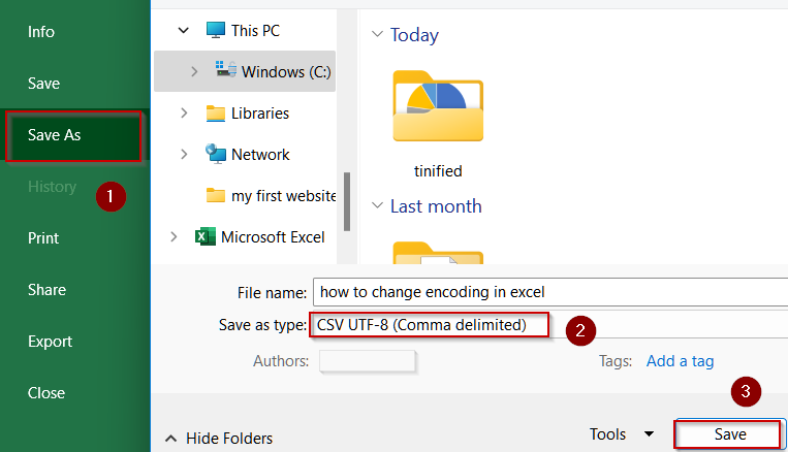Select the Windows (C:) drive icon

pos(225,70)
